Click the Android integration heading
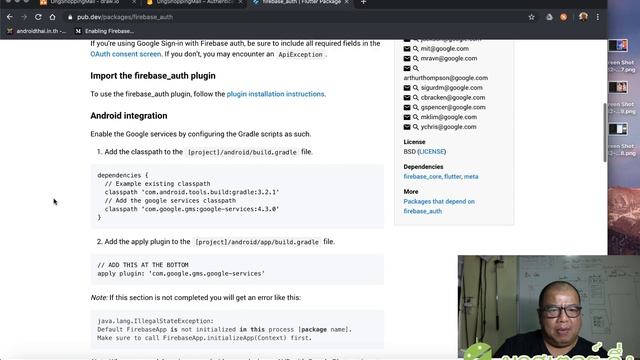 [129, 116]
